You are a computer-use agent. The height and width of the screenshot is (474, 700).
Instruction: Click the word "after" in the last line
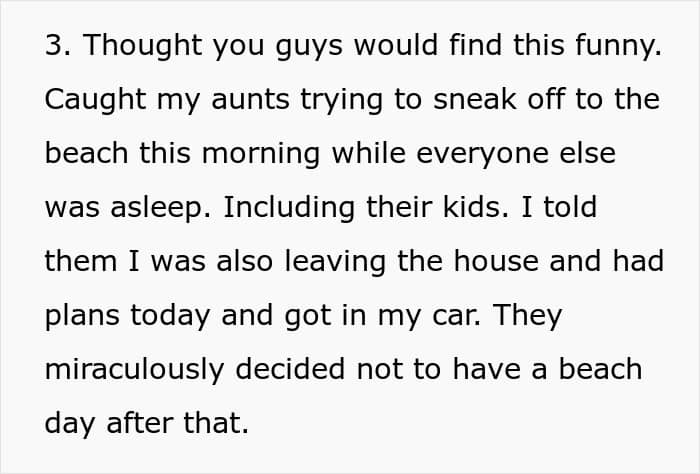[x=139, y=423]
